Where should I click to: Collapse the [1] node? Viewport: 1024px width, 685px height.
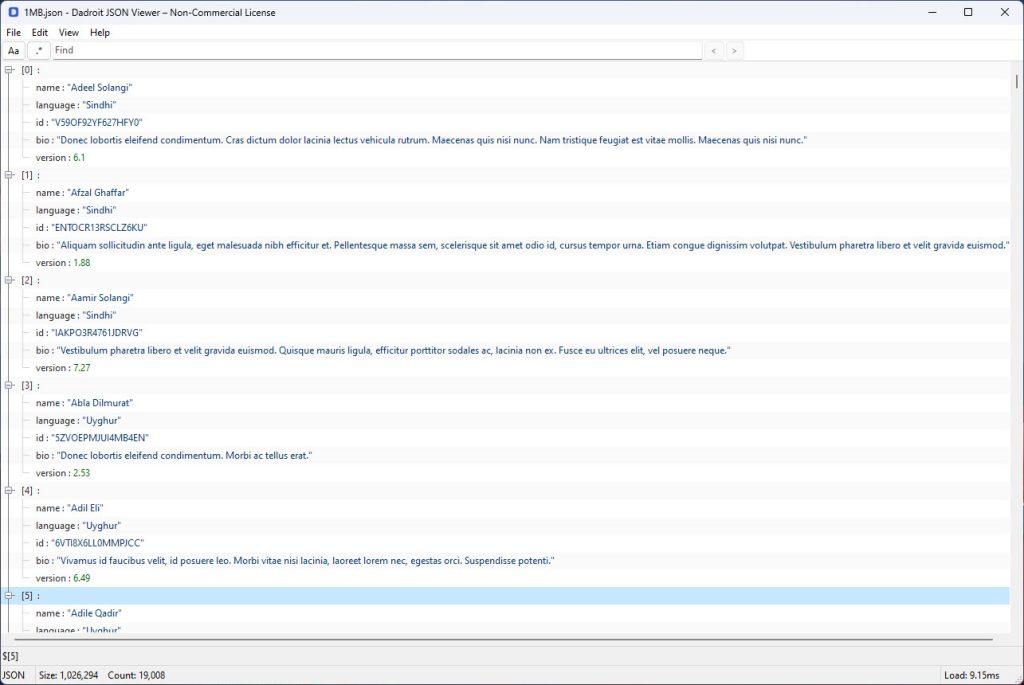coord(9,175)
